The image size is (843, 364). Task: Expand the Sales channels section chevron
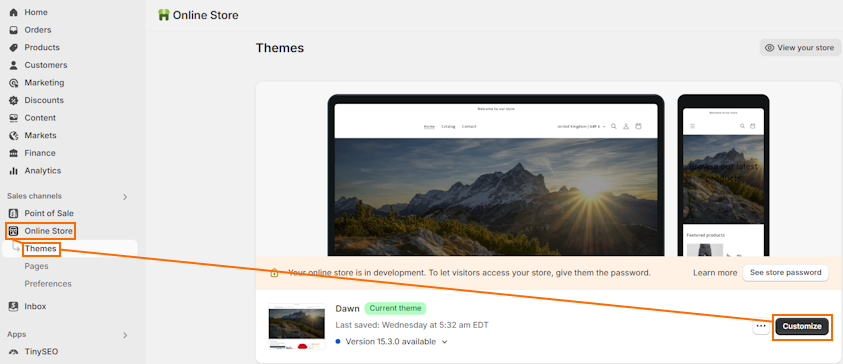[x=125, y=197]
